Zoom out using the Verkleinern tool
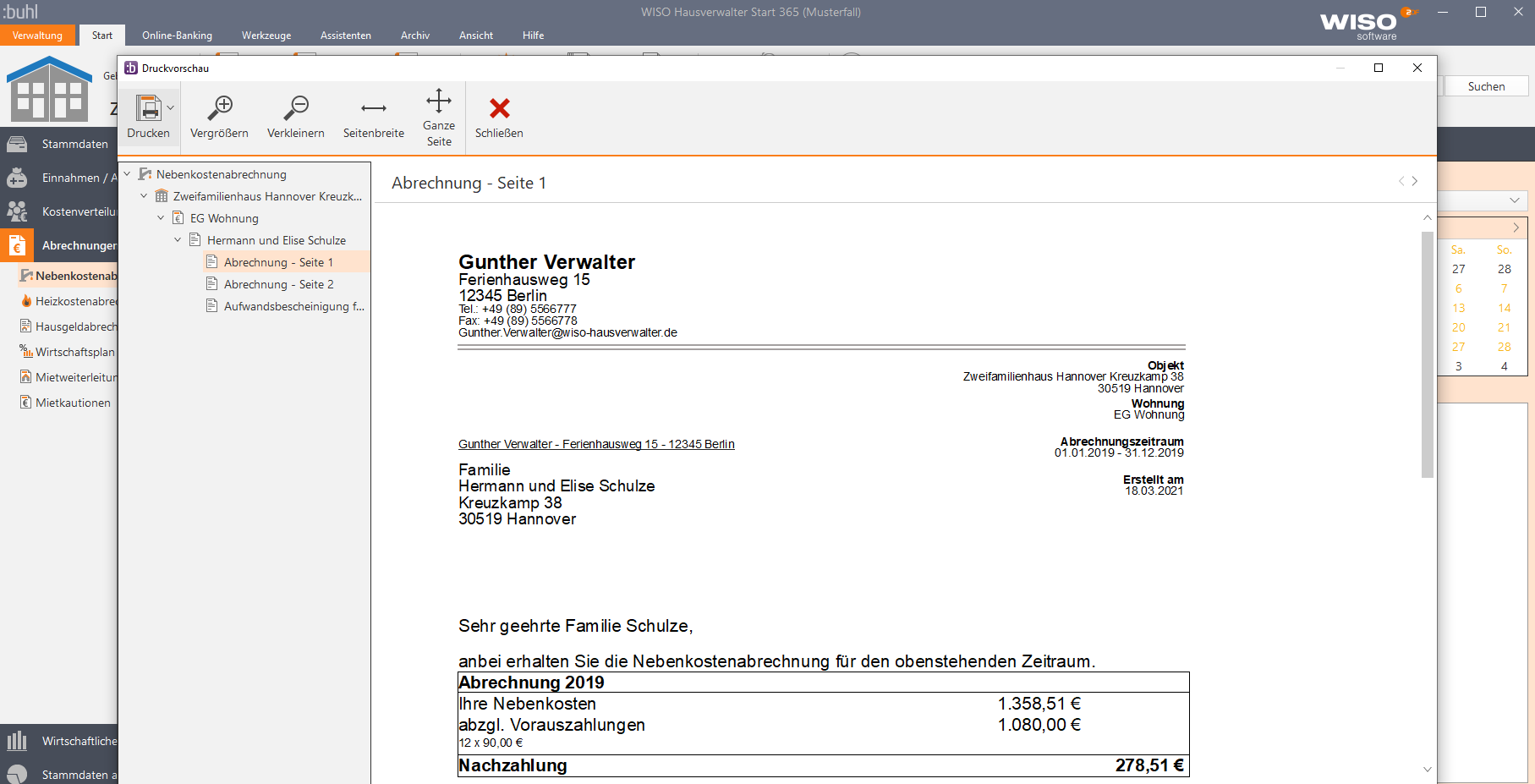 (x=296, y=116)
